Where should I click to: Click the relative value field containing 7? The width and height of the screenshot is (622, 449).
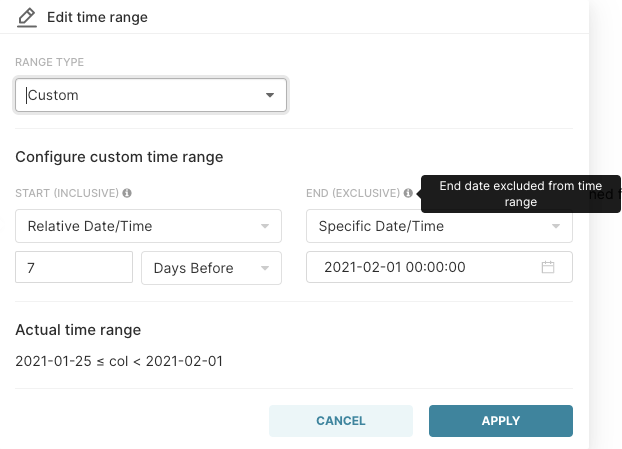(x=74, y=268)
